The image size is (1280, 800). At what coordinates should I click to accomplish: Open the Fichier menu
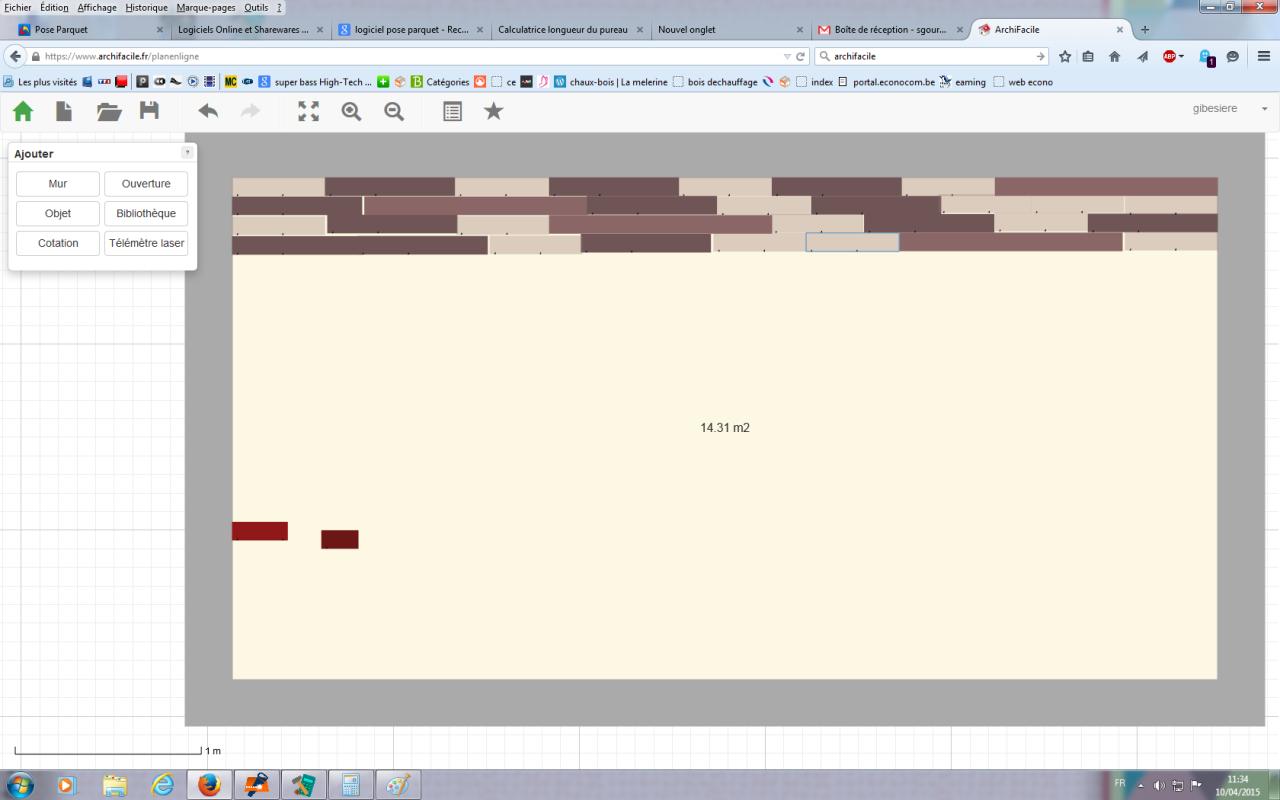pyautogui.click(x=18, y=7)
